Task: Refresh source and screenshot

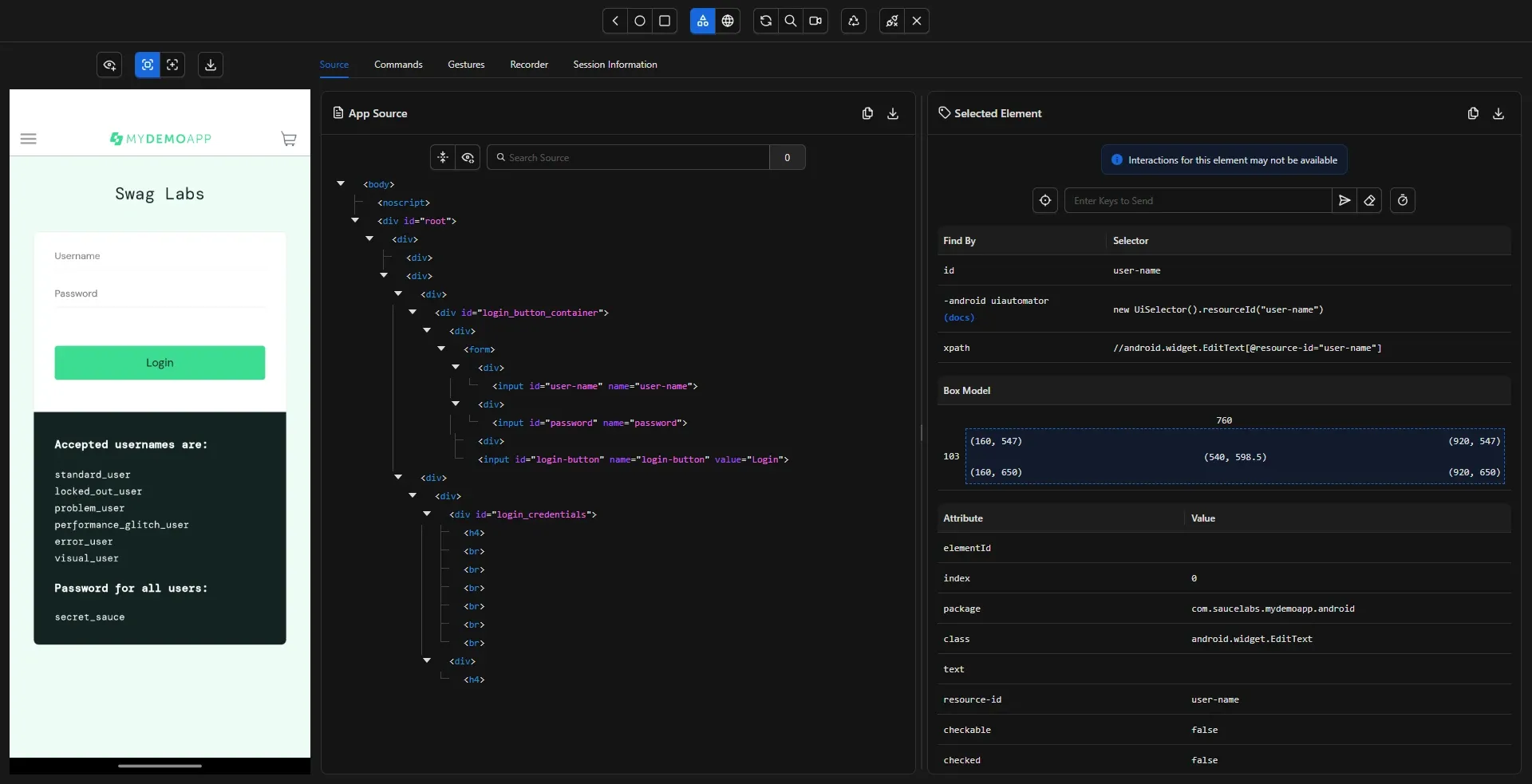Action: pyautogui.click(x=766, y=21)
